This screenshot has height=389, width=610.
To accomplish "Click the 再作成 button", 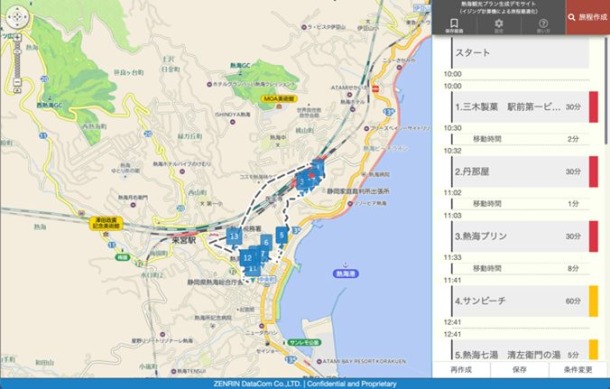I will pos(461,370).
